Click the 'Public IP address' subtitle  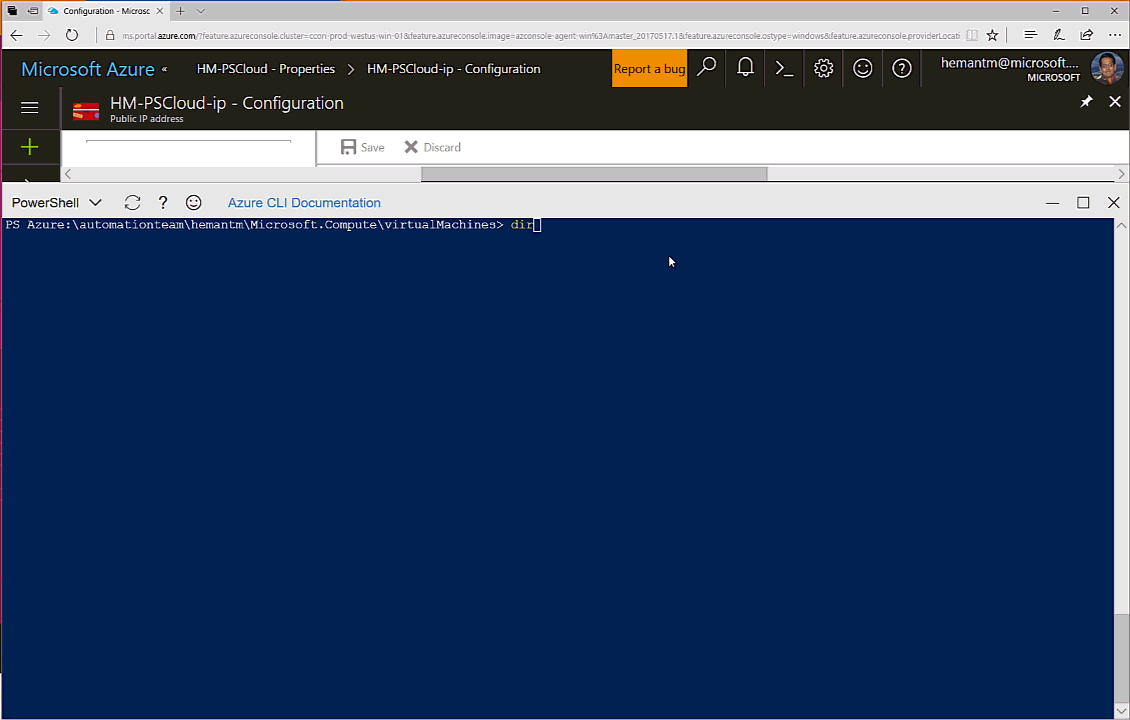pos(147,119)
